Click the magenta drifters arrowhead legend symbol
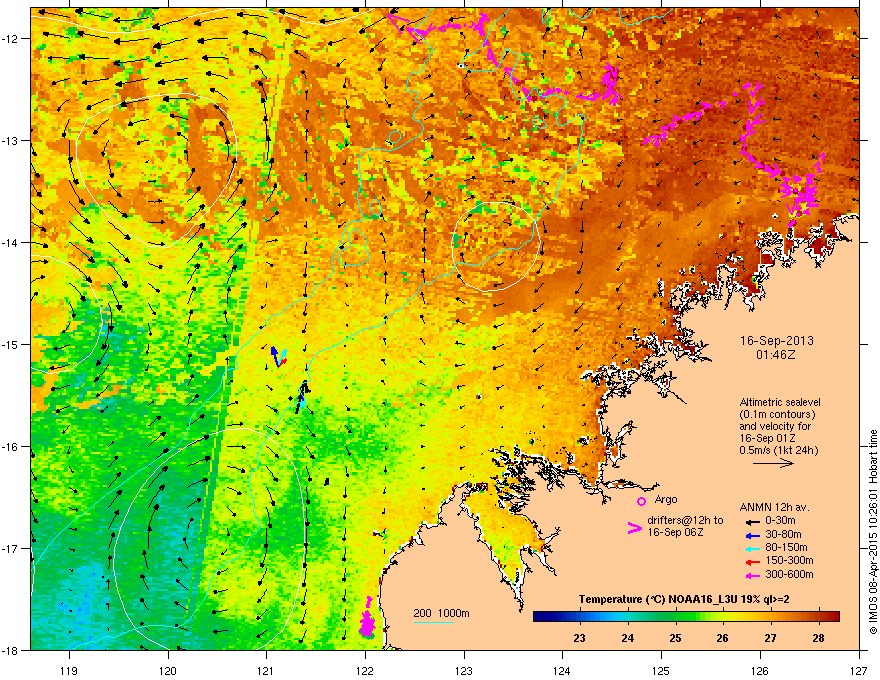This screenshot has height=680, width=880. pos(634,528)
